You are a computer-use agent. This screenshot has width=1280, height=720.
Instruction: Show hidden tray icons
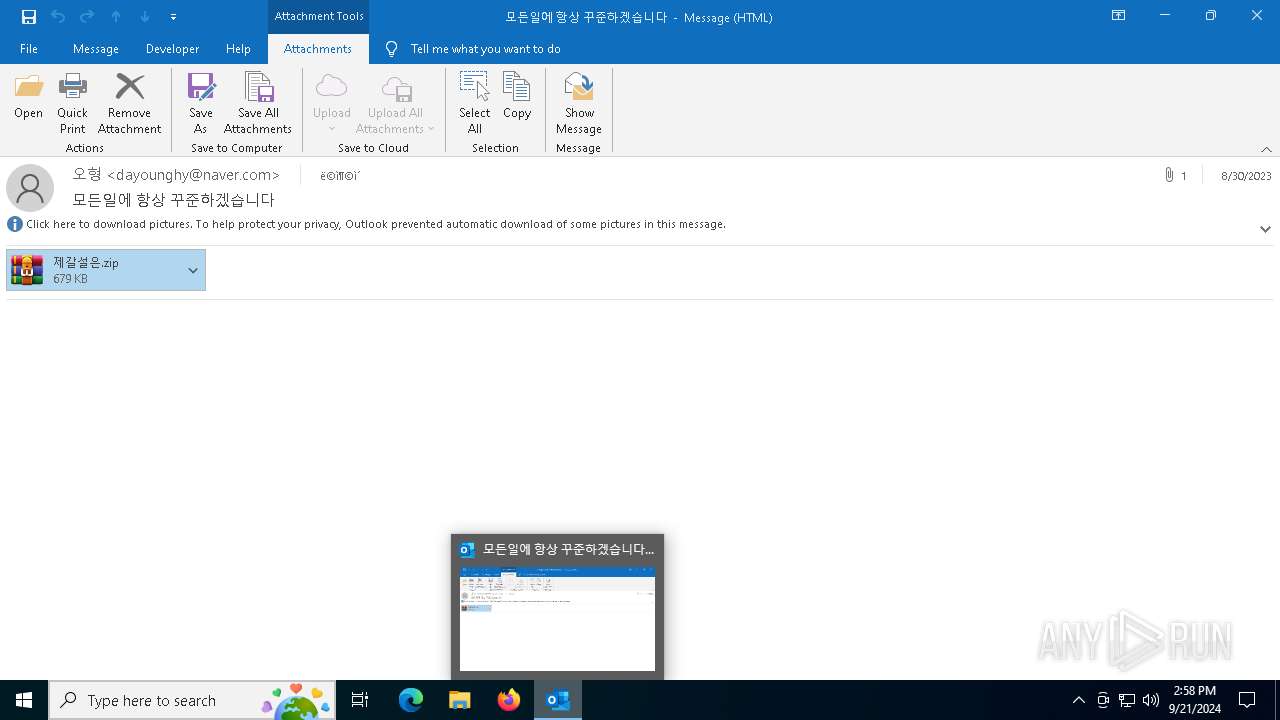click(x=1078, y=700)
